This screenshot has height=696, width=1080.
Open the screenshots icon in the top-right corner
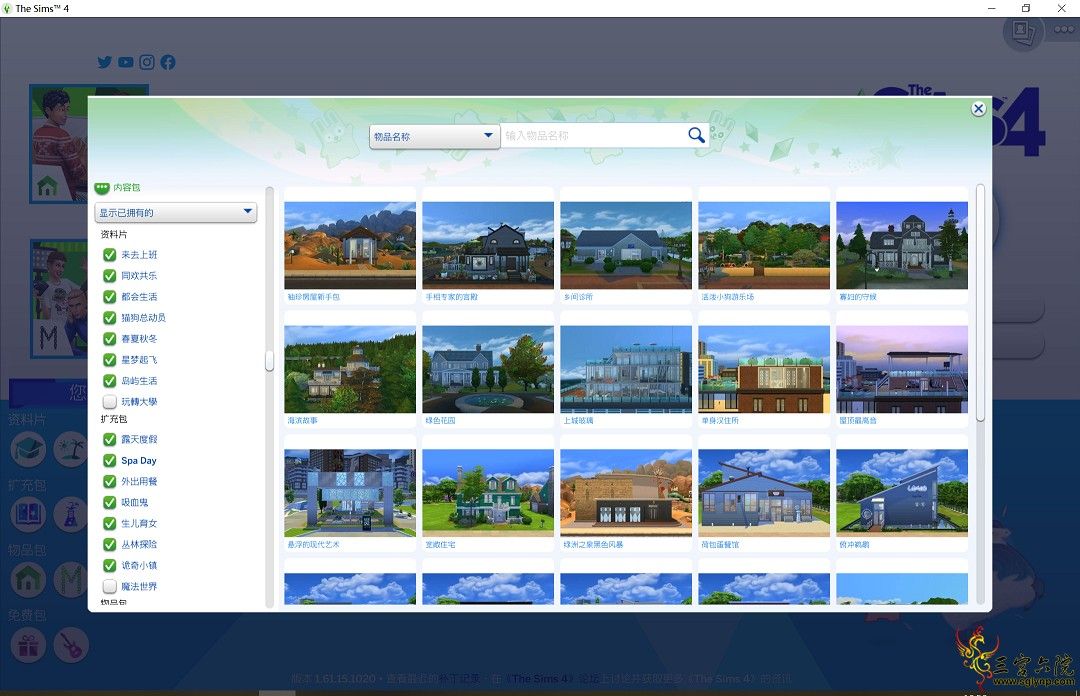[x=1023, y=31]
